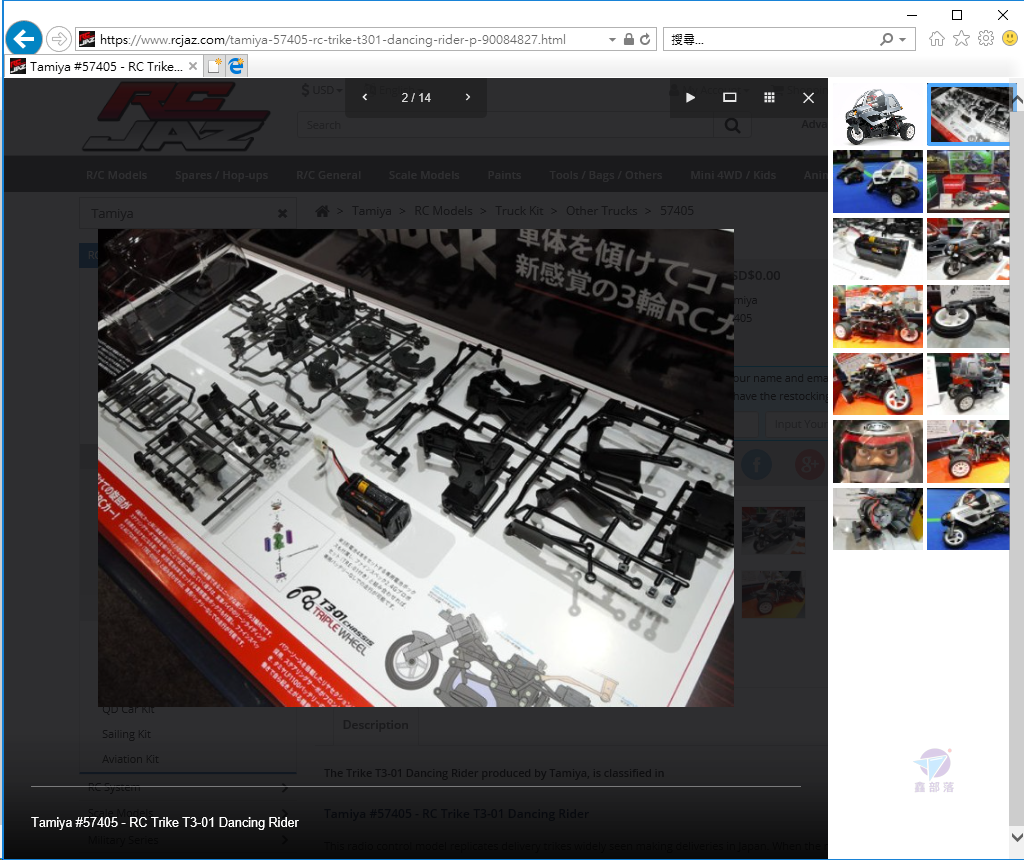Screen dimensions: 1024x860
Task: Select the white trike thumbnail (first image)
Action: 878,114
